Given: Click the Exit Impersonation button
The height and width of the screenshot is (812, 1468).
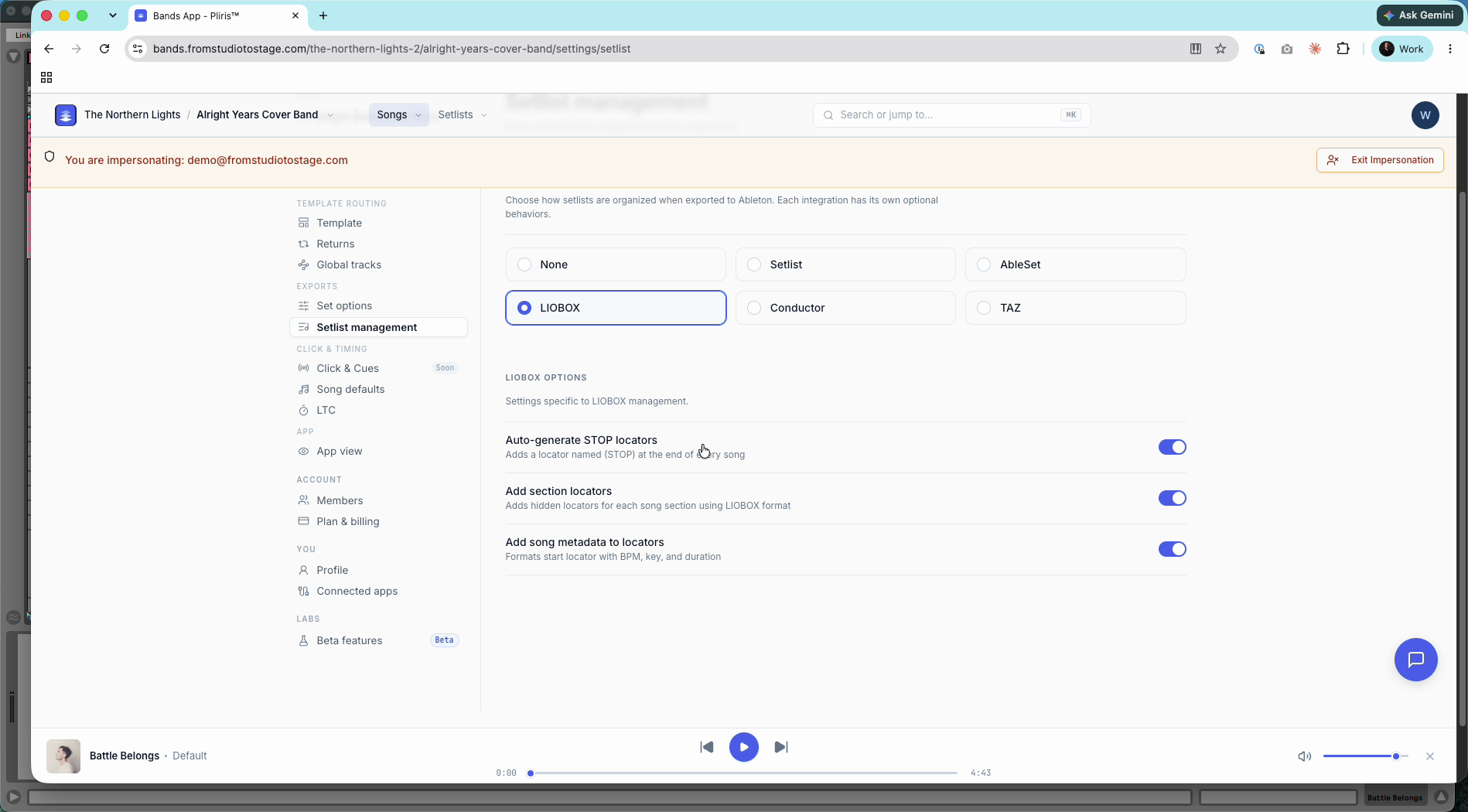Looking at the screenshot, I should click(1380, 160).
